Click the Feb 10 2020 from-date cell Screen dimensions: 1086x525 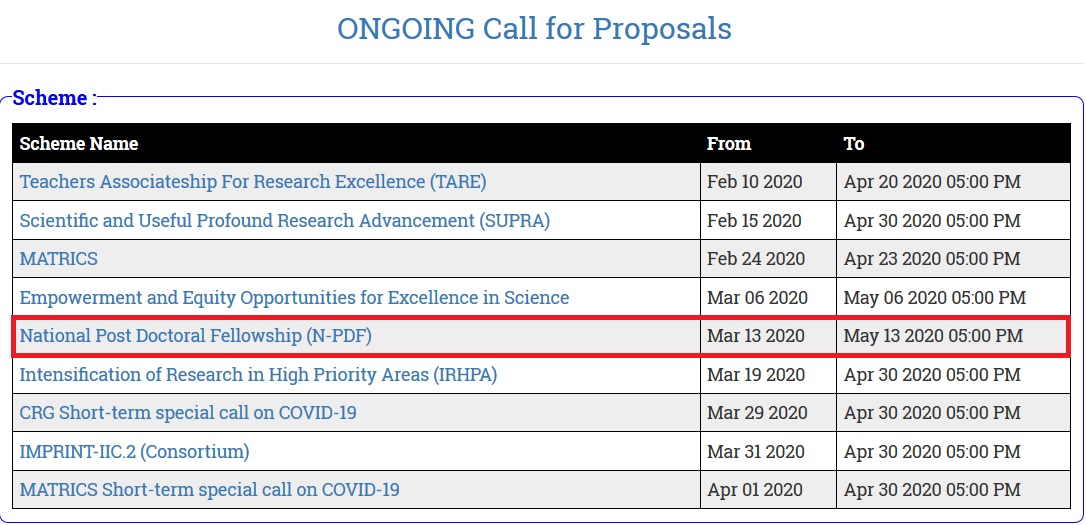click(x=754, y=182)
